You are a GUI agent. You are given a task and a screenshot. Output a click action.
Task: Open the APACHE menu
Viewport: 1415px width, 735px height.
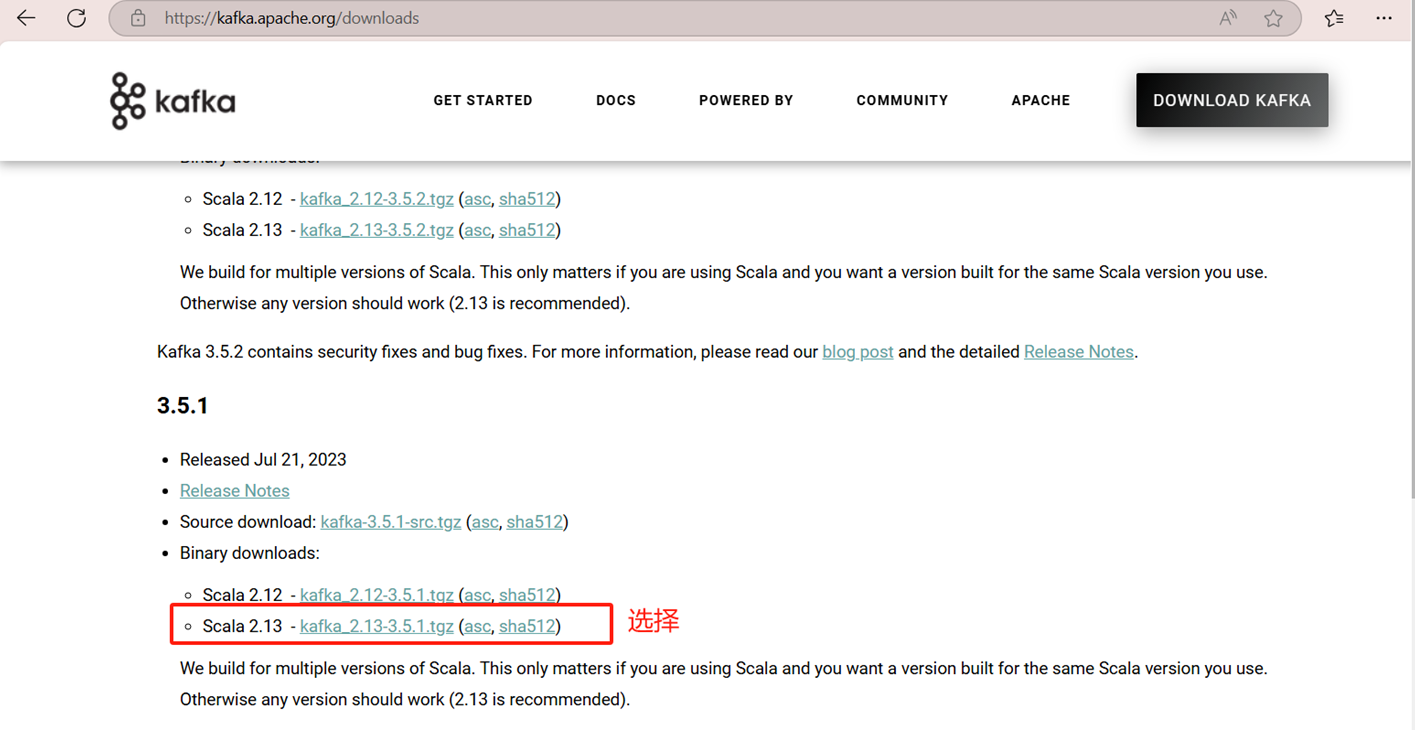point(1041,100)
